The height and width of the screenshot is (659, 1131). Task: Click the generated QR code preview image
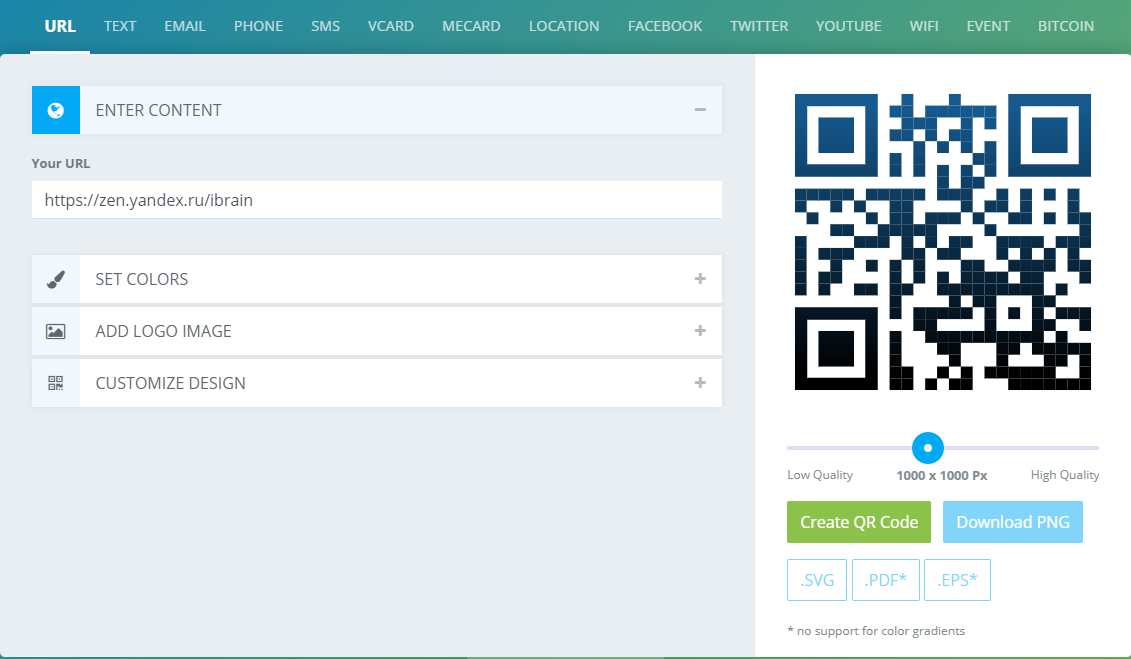point(943,242)
